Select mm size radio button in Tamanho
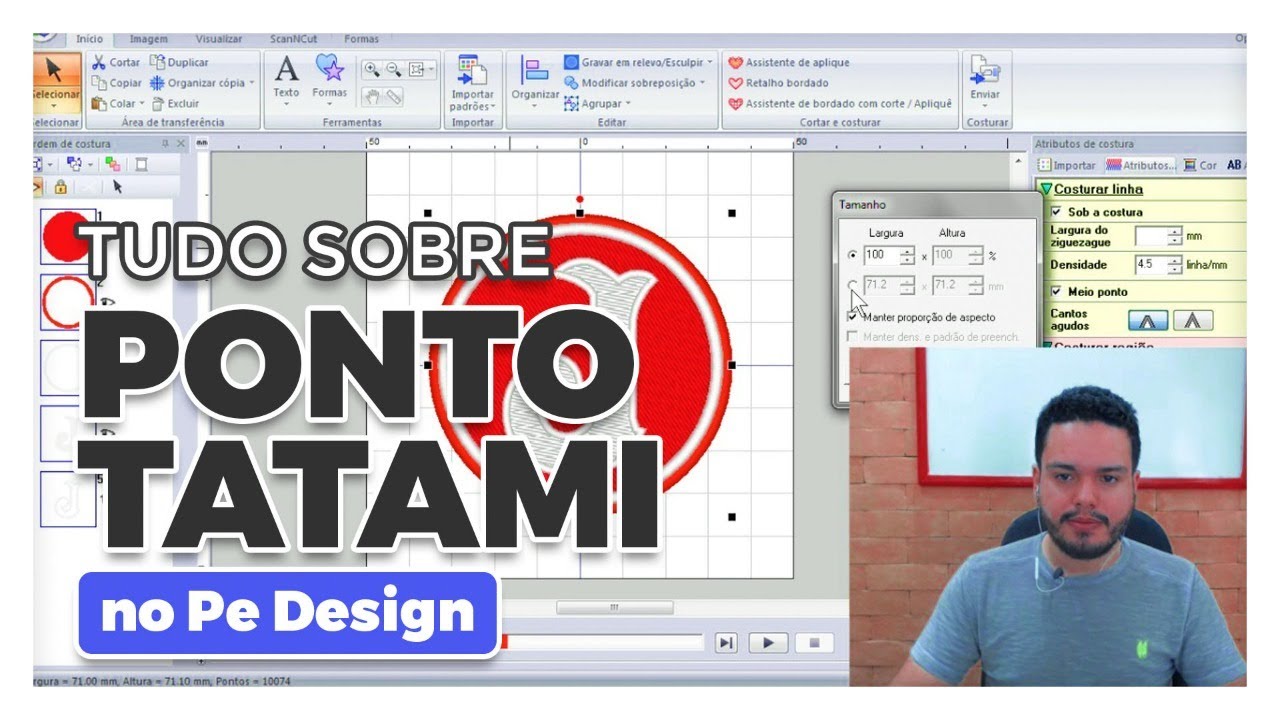Screen dimensions: 1280x720 click(x=852, y=286)
